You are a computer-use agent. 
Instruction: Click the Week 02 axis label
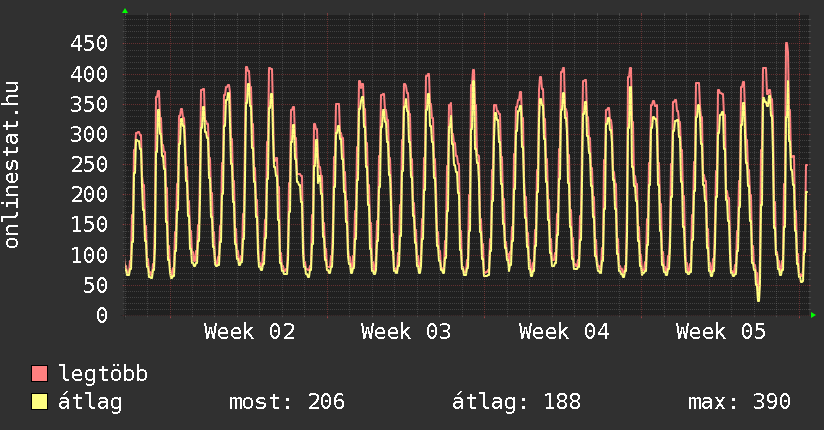coord(249,331)
